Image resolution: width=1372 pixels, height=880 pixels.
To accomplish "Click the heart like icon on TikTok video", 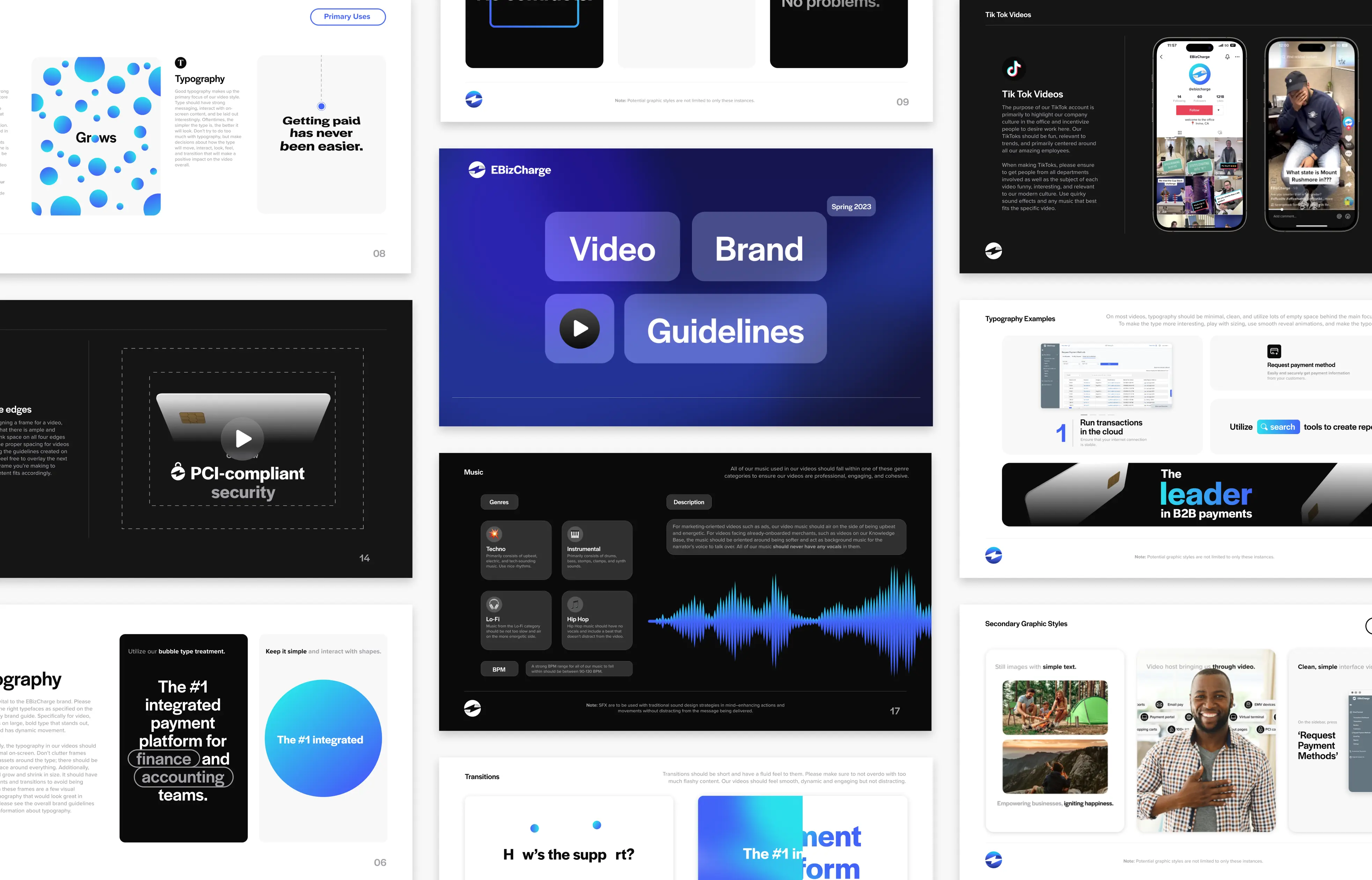I will tap(1349, 139).
